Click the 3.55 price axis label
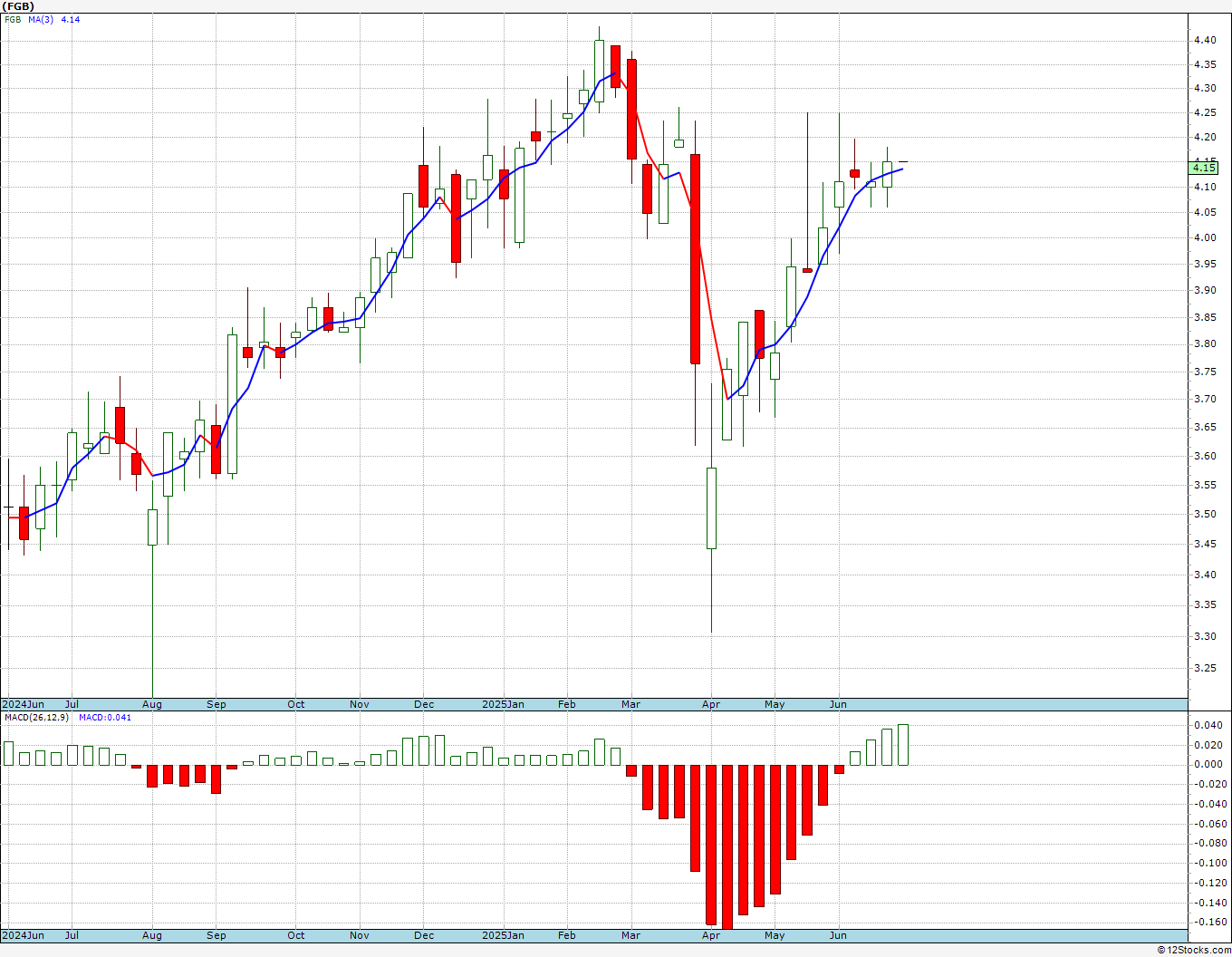This screenshot has width=1232, height=957. pyautogui.click(x=1205, y=485)
